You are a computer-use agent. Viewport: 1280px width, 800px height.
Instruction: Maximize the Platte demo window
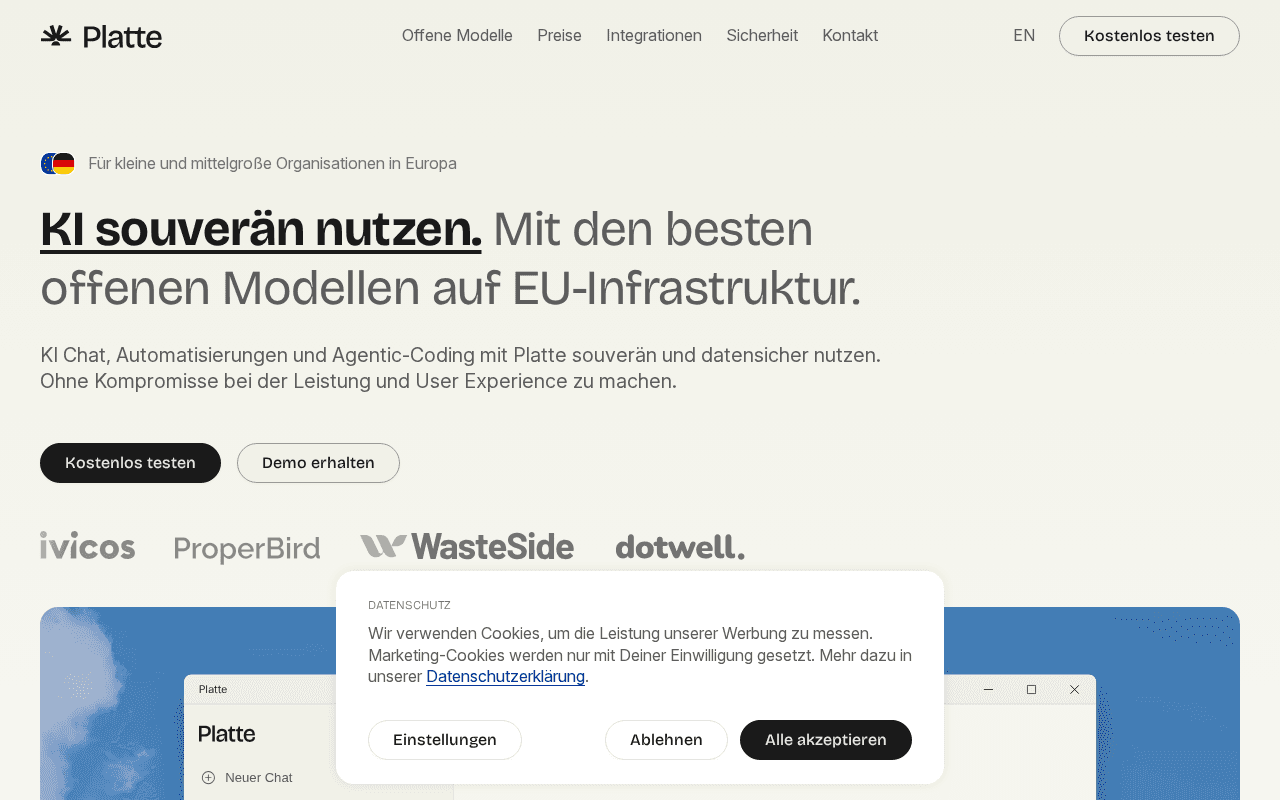tap(1031, 689)
